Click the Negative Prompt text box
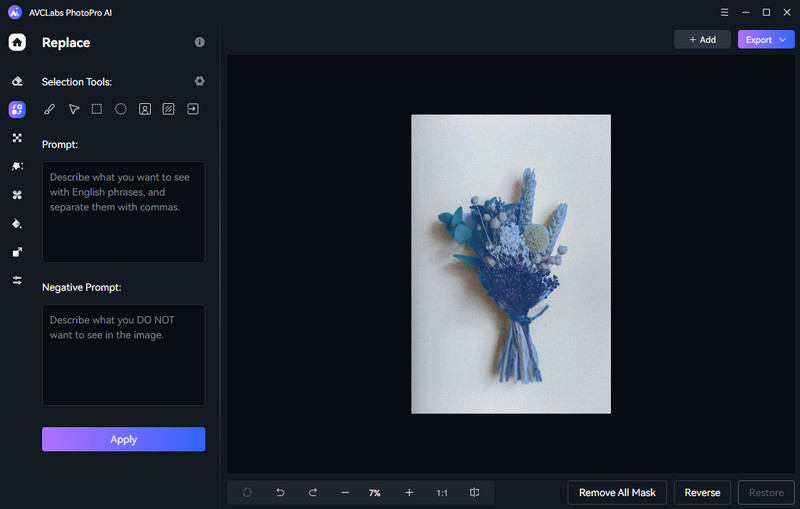 click(x=123, y=355)
